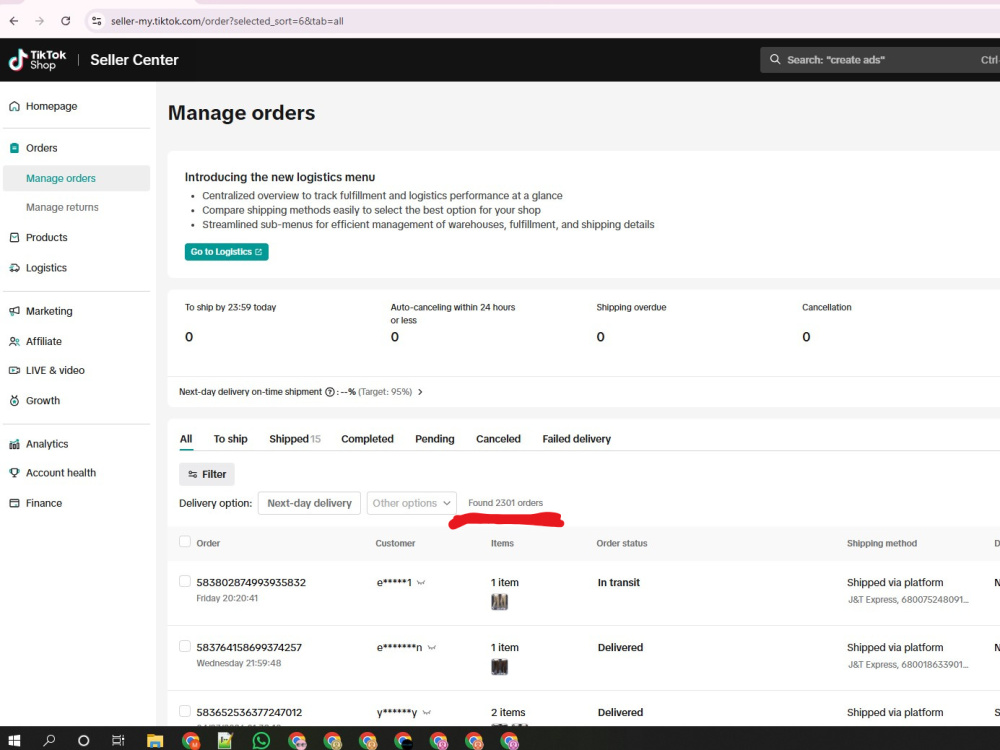Switch to To ship tab
Screen dimensions: 1000x750
point(230,439)
